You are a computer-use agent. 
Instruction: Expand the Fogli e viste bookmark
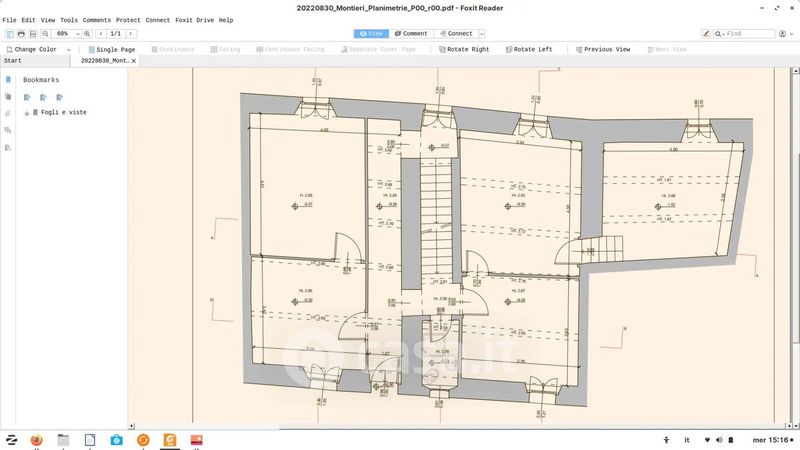27,113
